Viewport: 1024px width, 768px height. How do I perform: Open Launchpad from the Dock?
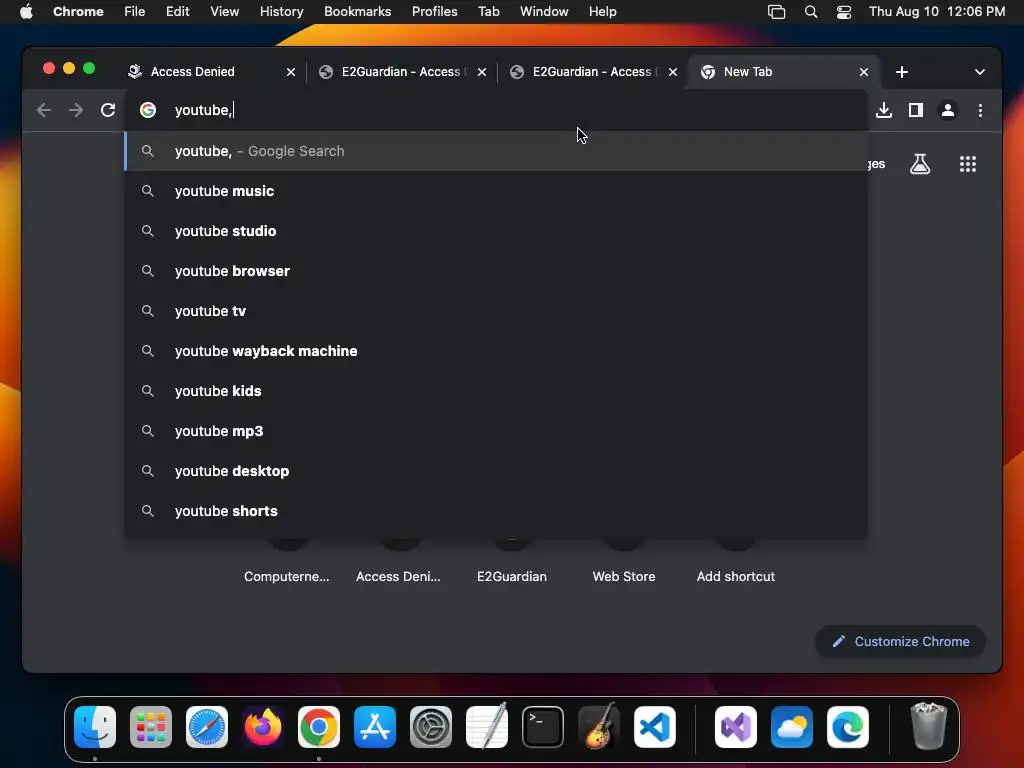(151, 727)
